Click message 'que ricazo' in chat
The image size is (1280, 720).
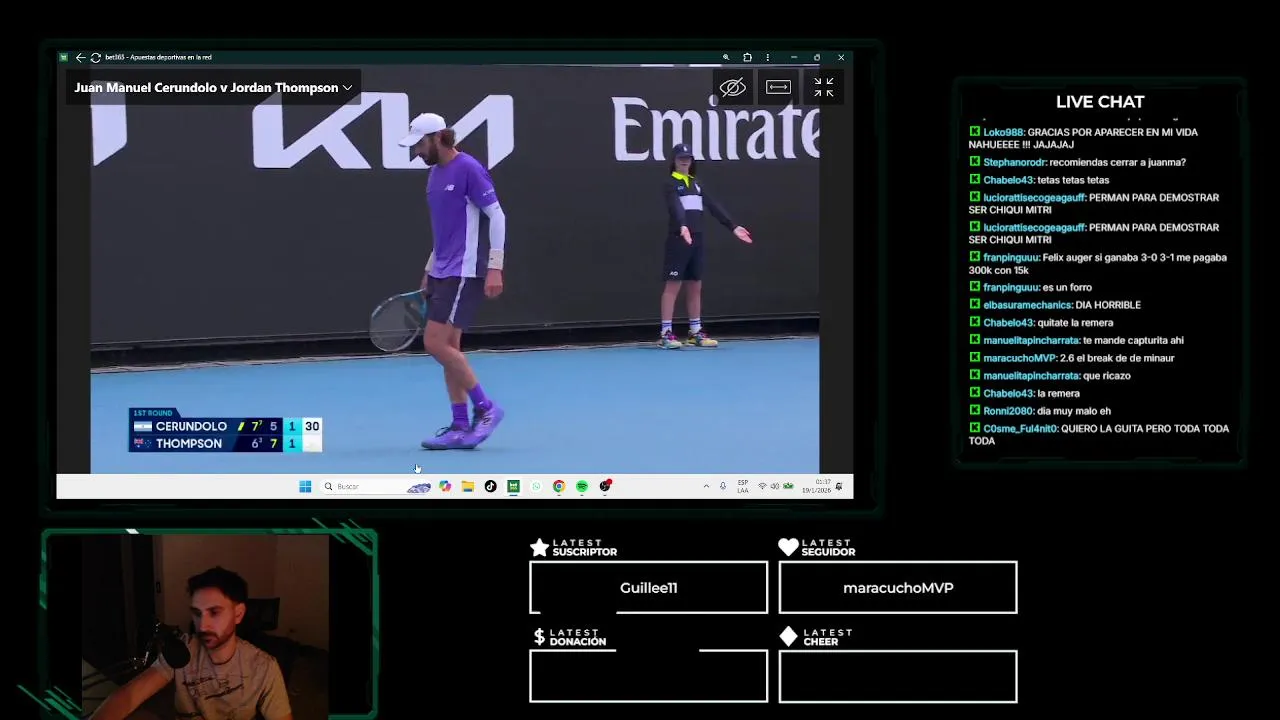pos(1107,376)
